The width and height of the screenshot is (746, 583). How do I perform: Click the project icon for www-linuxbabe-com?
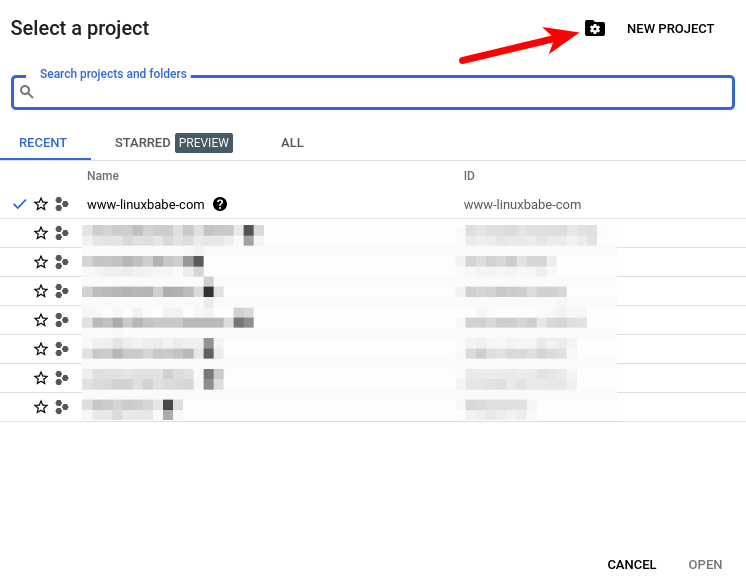[62, 204]
